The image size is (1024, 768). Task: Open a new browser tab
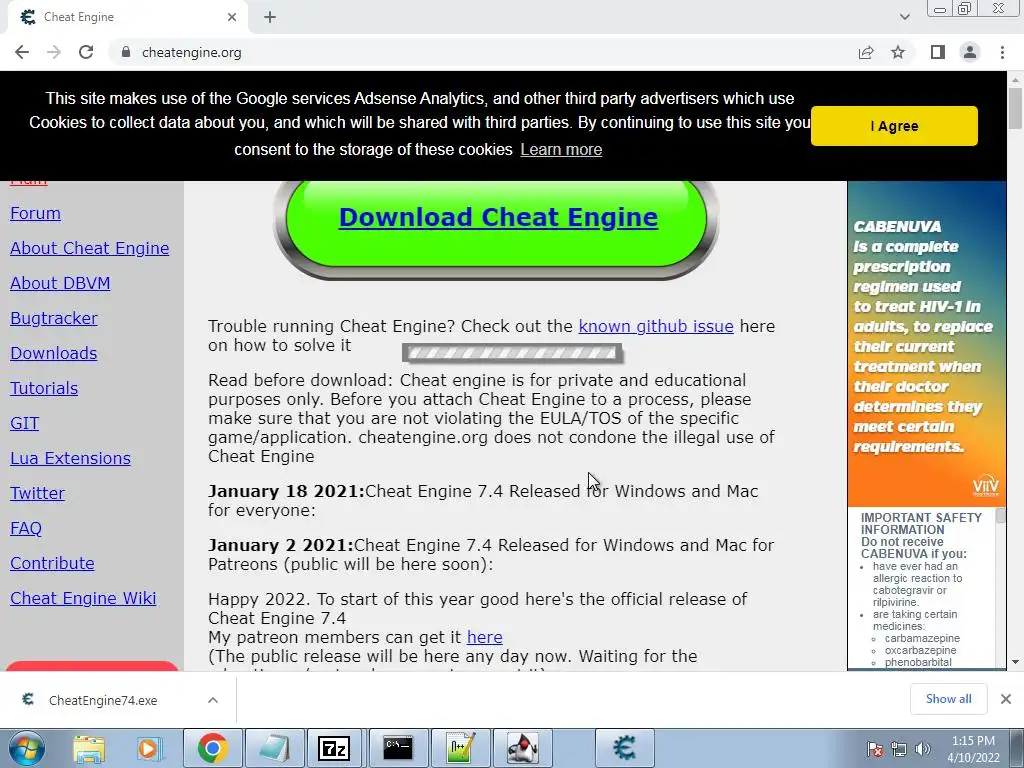point(270,18)
